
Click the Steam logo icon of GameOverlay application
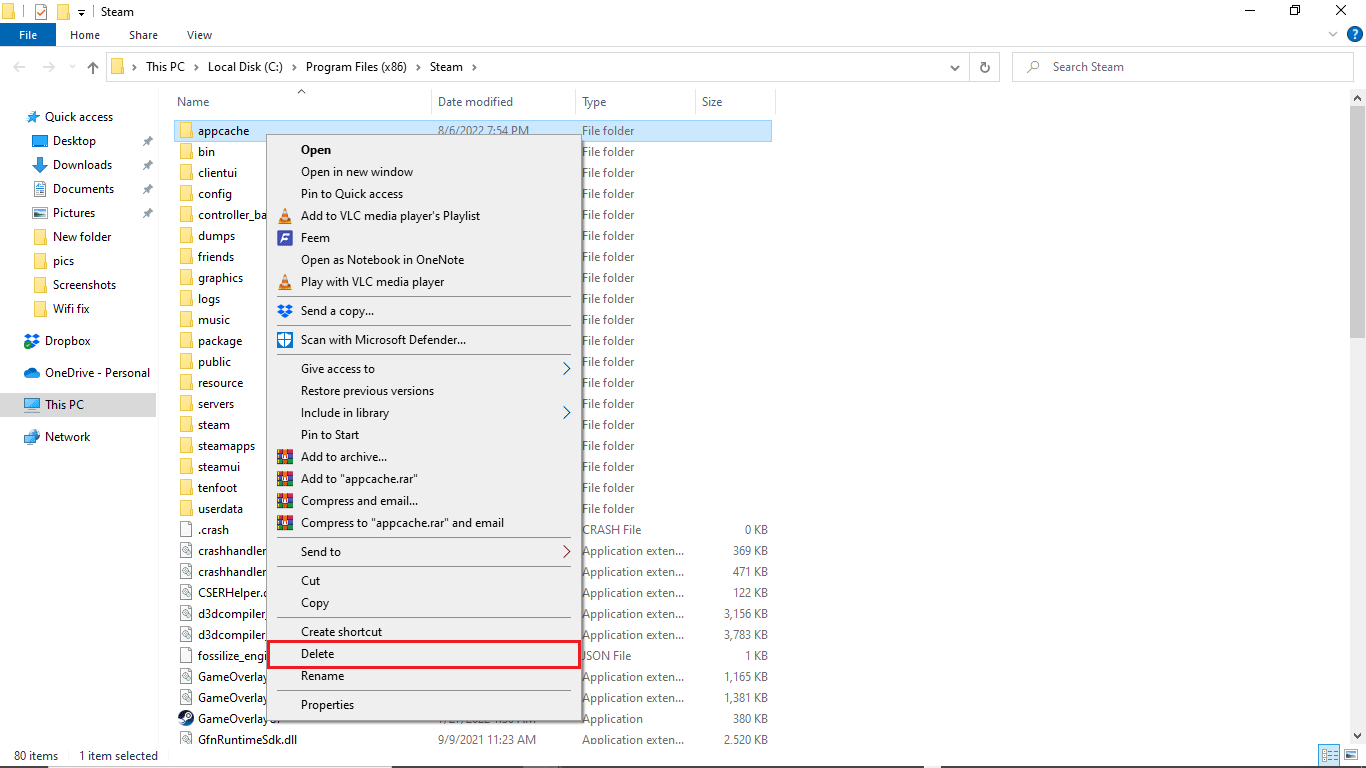(x=186, y=719)
